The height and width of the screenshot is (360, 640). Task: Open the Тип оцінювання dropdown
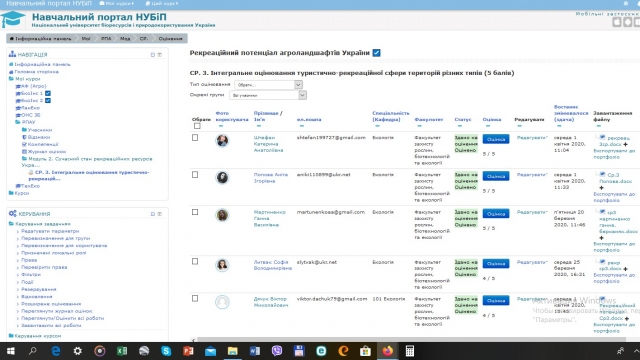(269, 84)
